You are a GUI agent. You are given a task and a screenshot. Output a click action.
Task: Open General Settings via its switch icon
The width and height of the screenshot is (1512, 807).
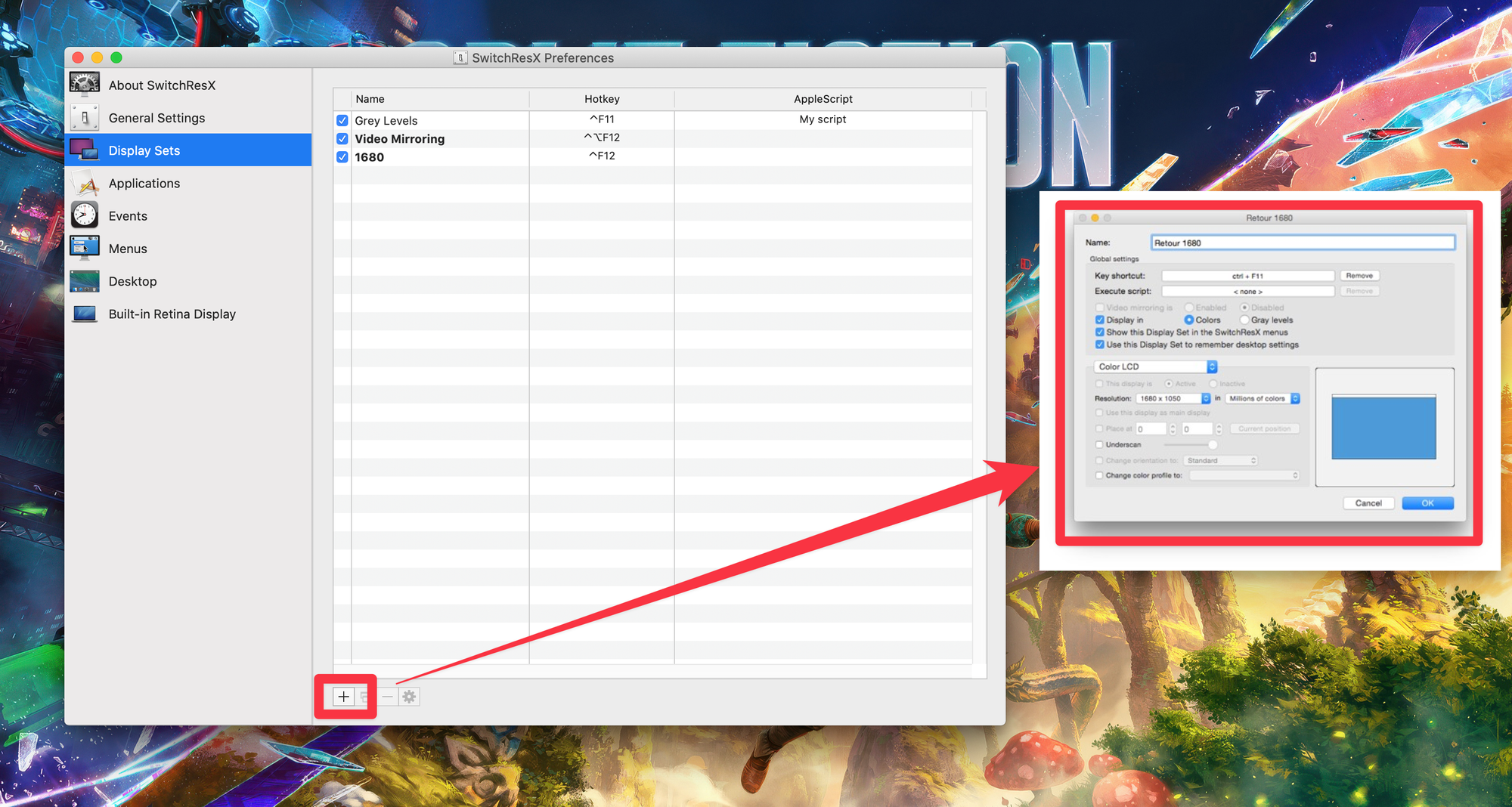tap(85, 118)
